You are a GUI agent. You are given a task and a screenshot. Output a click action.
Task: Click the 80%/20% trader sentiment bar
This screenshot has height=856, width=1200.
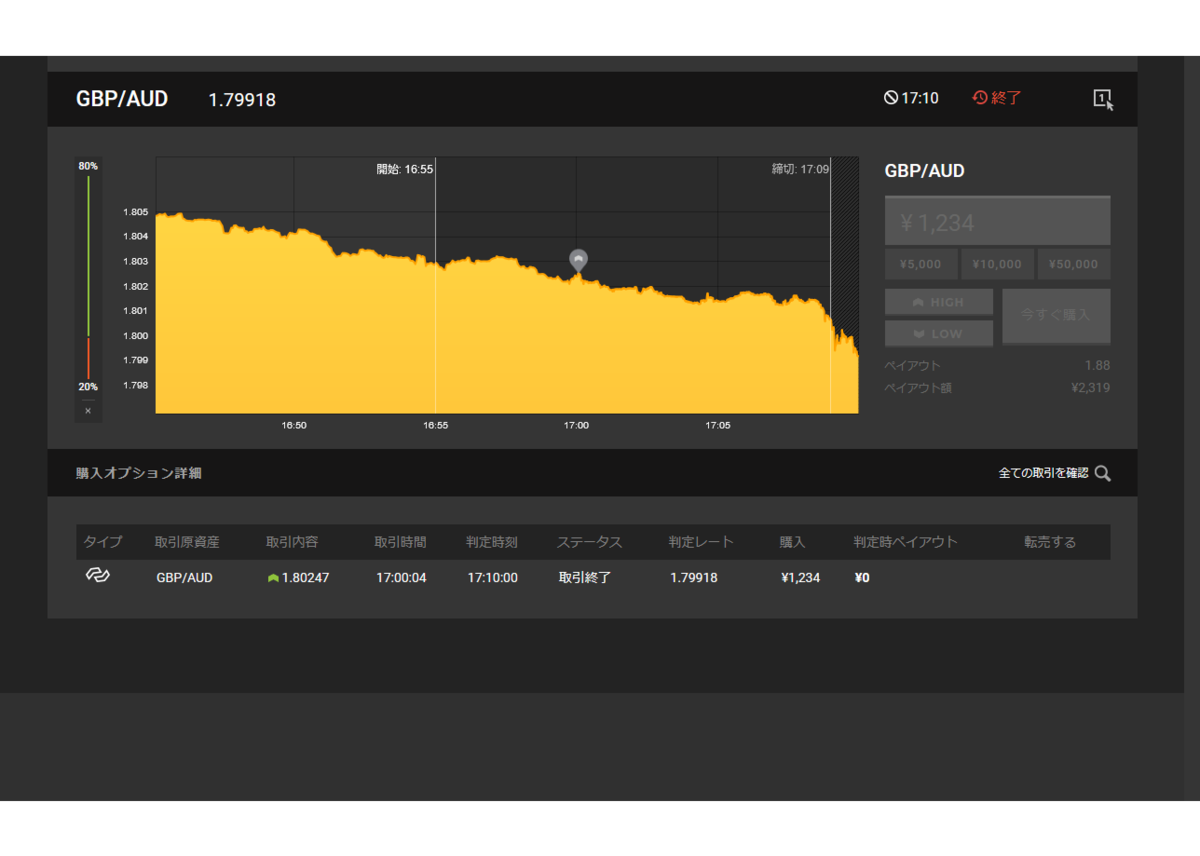click(x=88, y=276)
